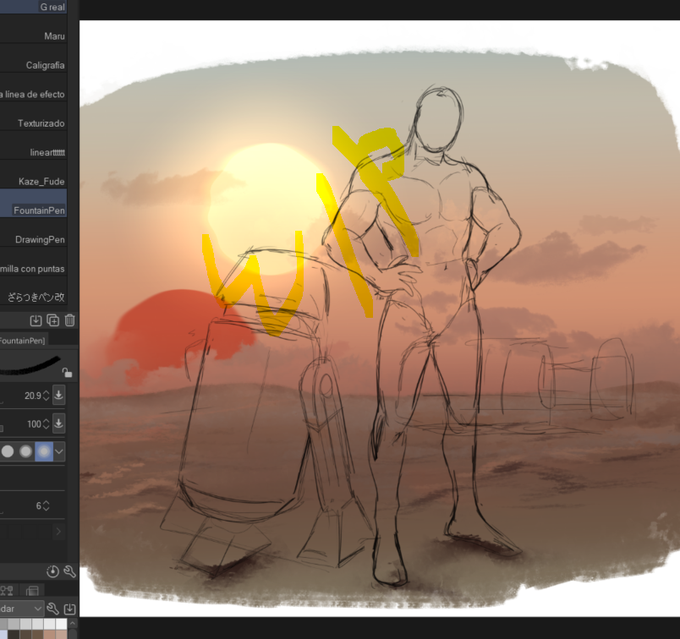Open the color set 'dar' dropdown

point(22,609)
